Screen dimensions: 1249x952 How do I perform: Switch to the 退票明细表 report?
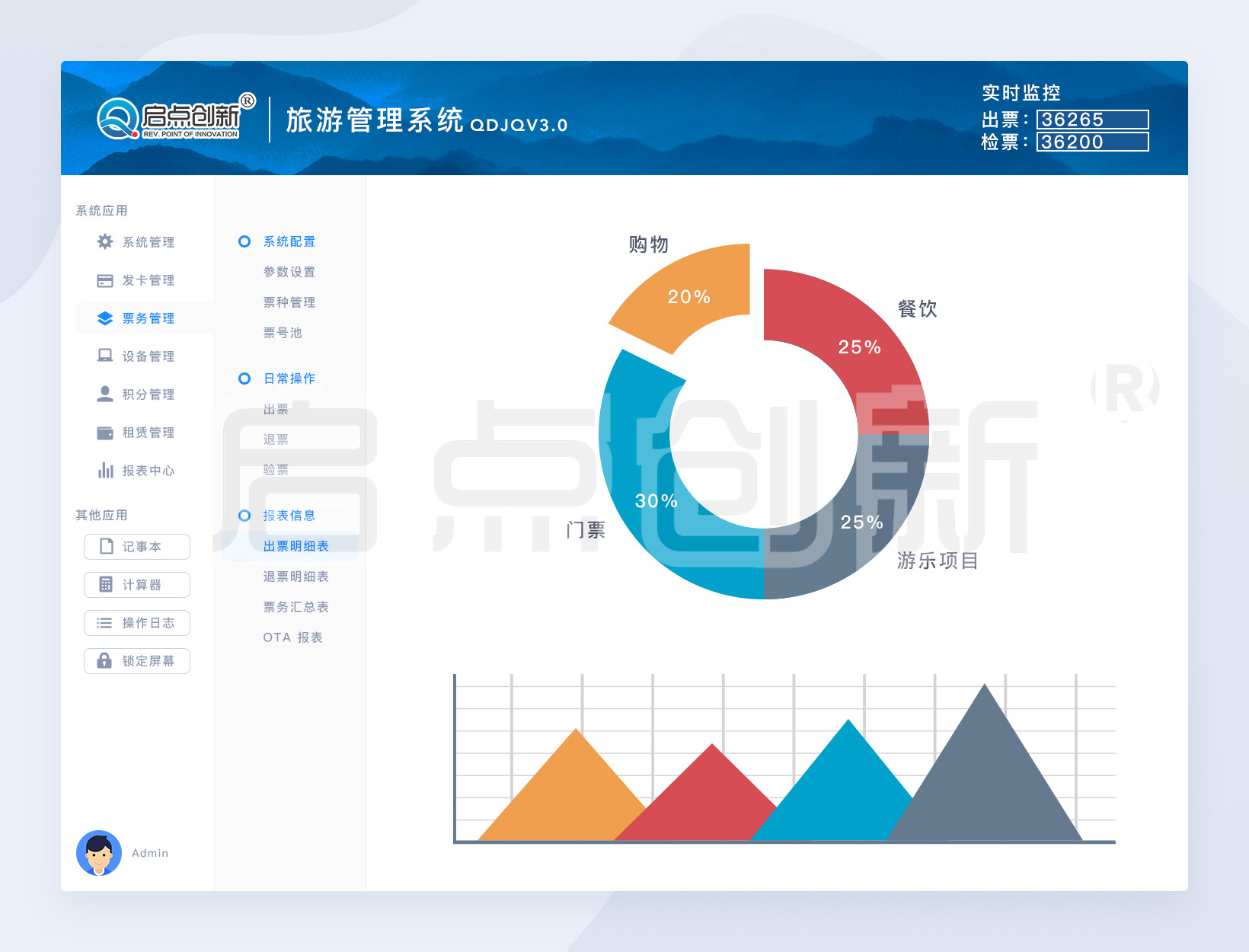click(296, 577)
